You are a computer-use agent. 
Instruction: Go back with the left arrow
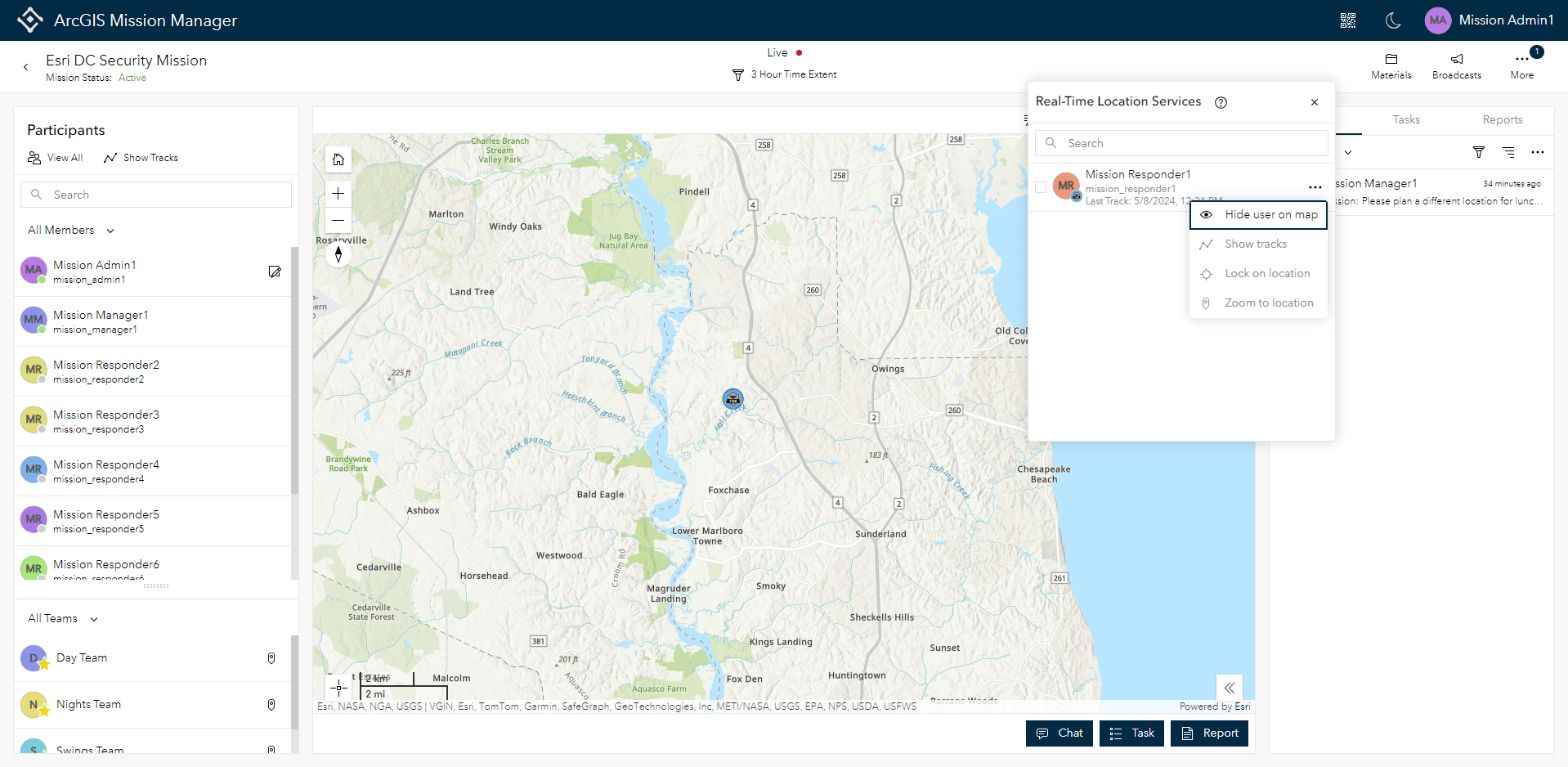(25, 67)
